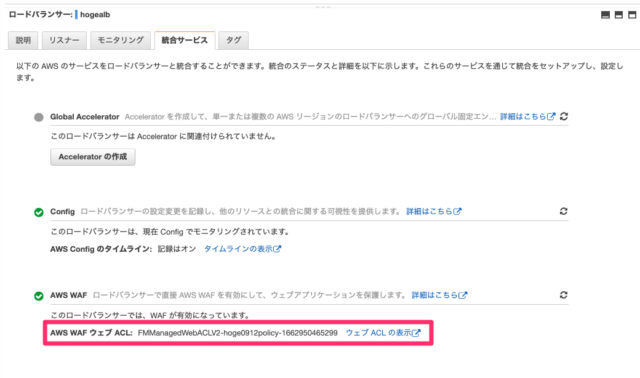Open Global Accelerator 詳細はこちら link

point(527,117)
